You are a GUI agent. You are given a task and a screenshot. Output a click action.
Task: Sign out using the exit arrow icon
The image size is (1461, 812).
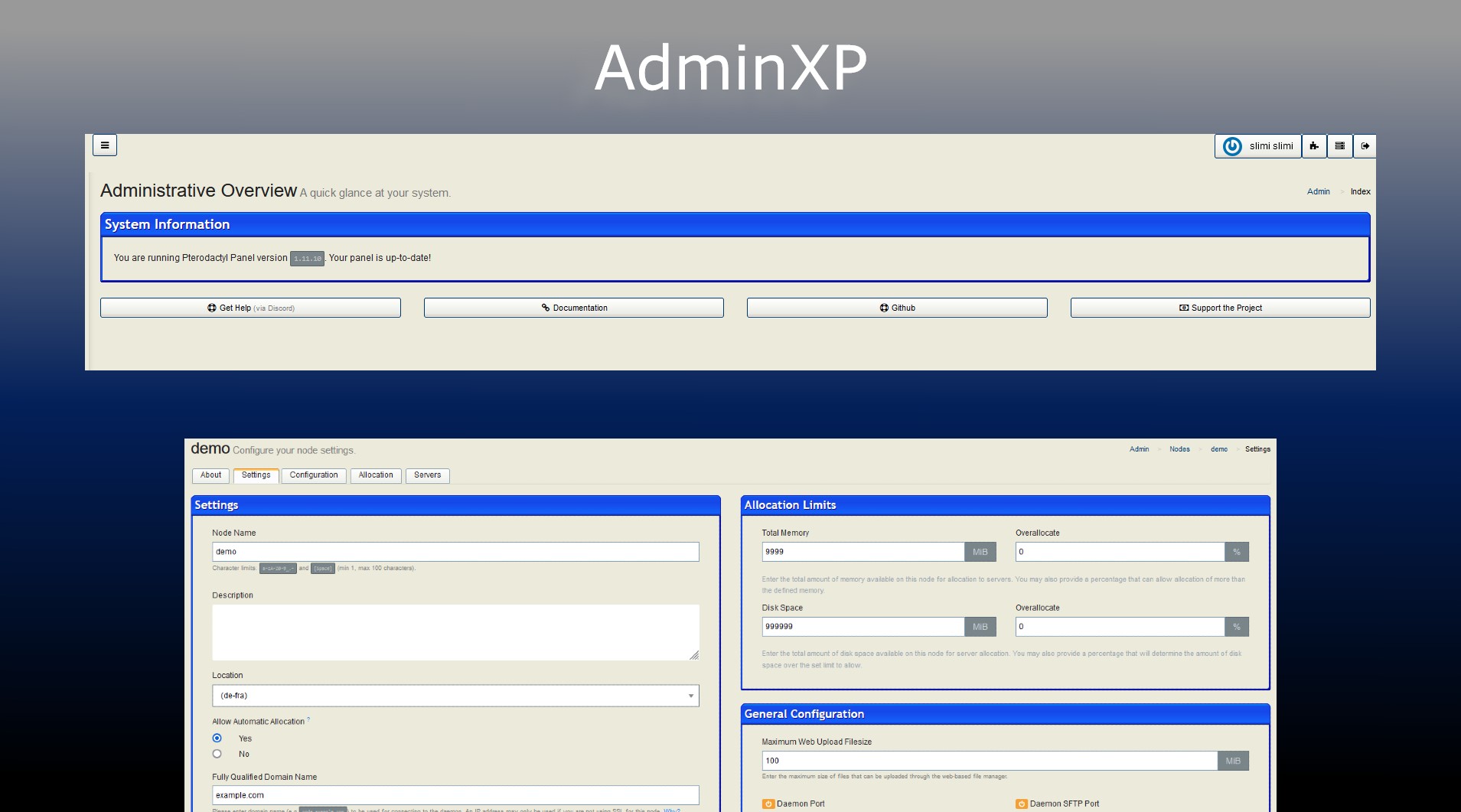tap(1365, 145)
